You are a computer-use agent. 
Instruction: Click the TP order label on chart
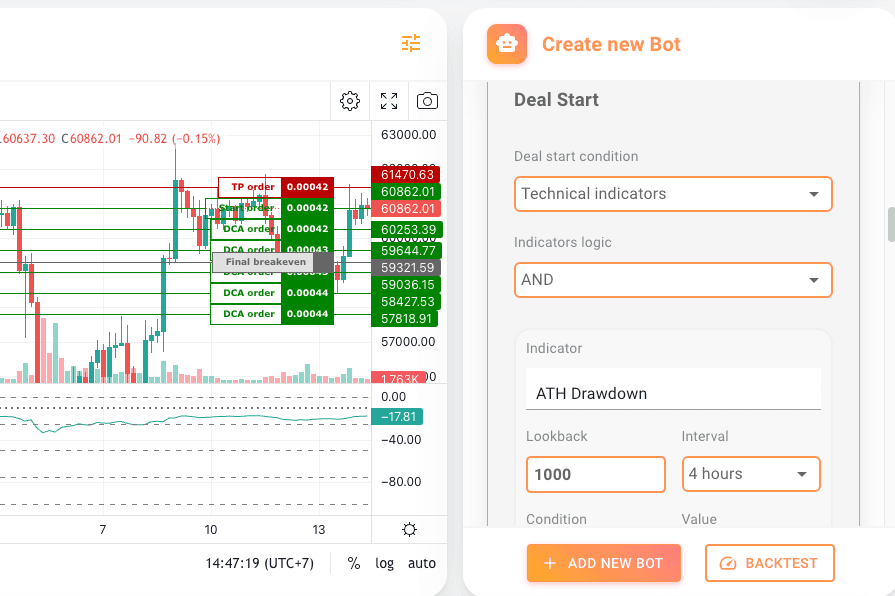(x=252, y=187)
